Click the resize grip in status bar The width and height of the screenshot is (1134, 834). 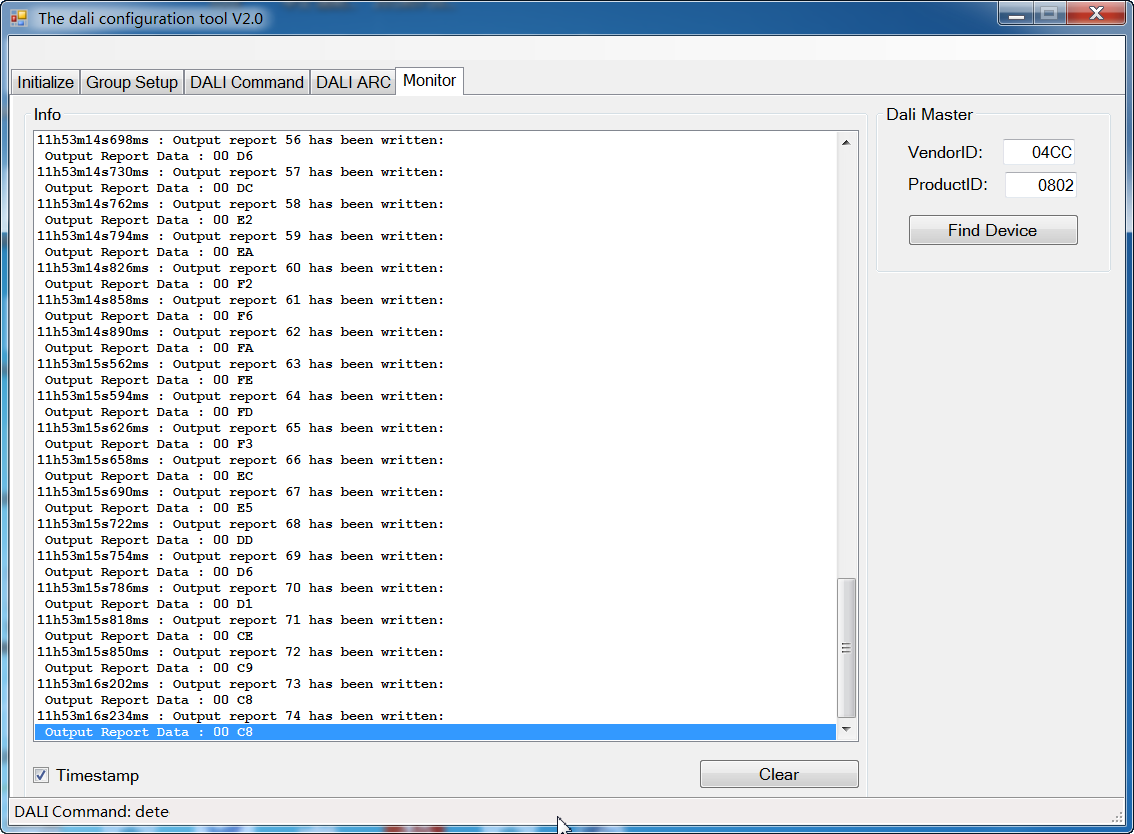coord(1118,816)
